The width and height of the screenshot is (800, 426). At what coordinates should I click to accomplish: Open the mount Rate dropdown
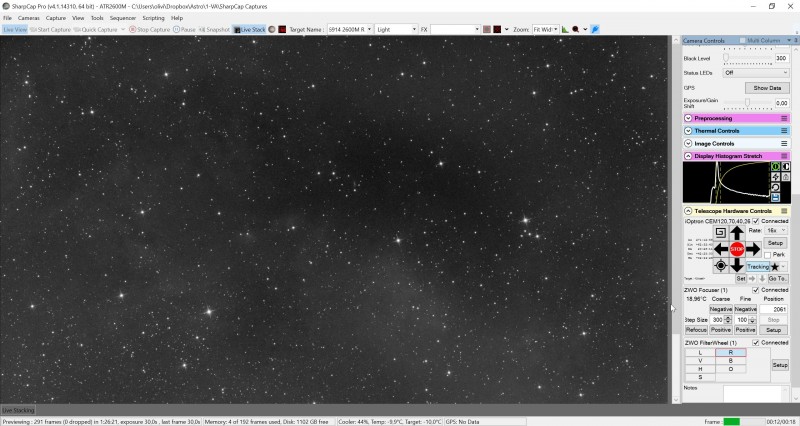776,231
